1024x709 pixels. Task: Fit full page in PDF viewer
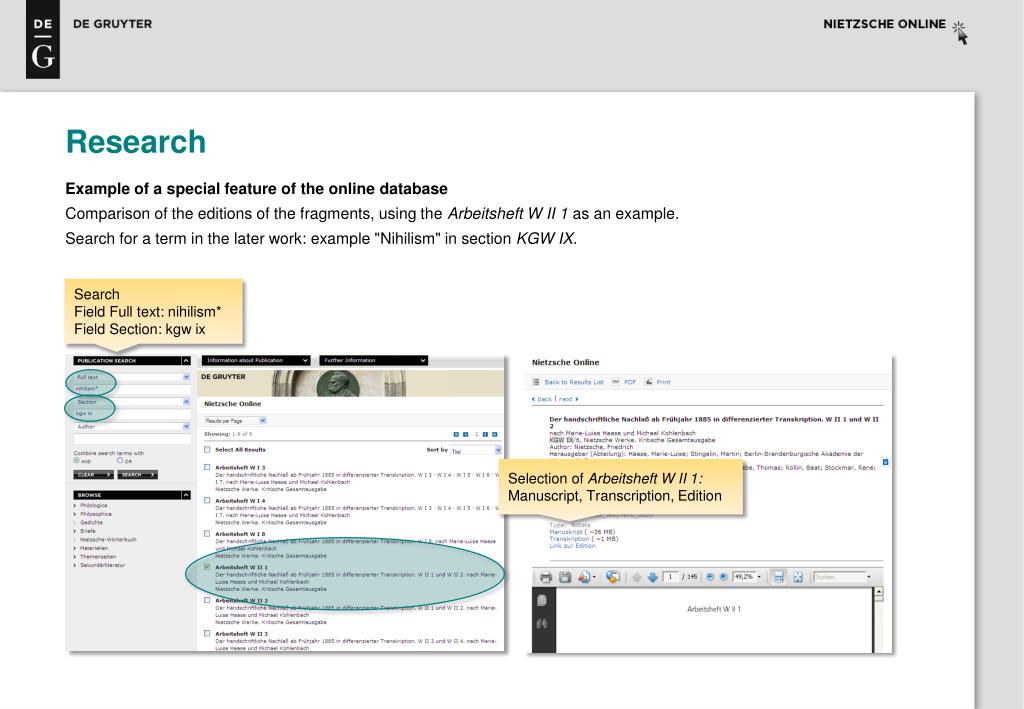(797, 577)
